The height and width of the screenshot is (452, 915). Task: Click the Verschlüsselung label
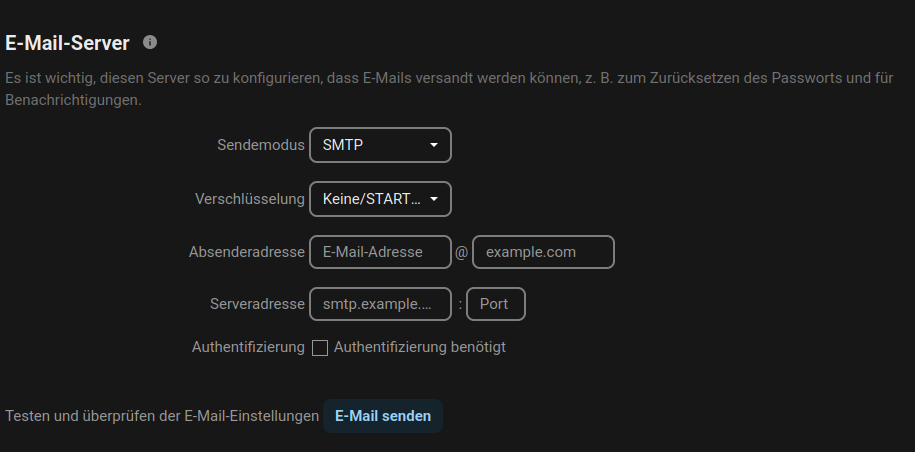tap(249, 199)
